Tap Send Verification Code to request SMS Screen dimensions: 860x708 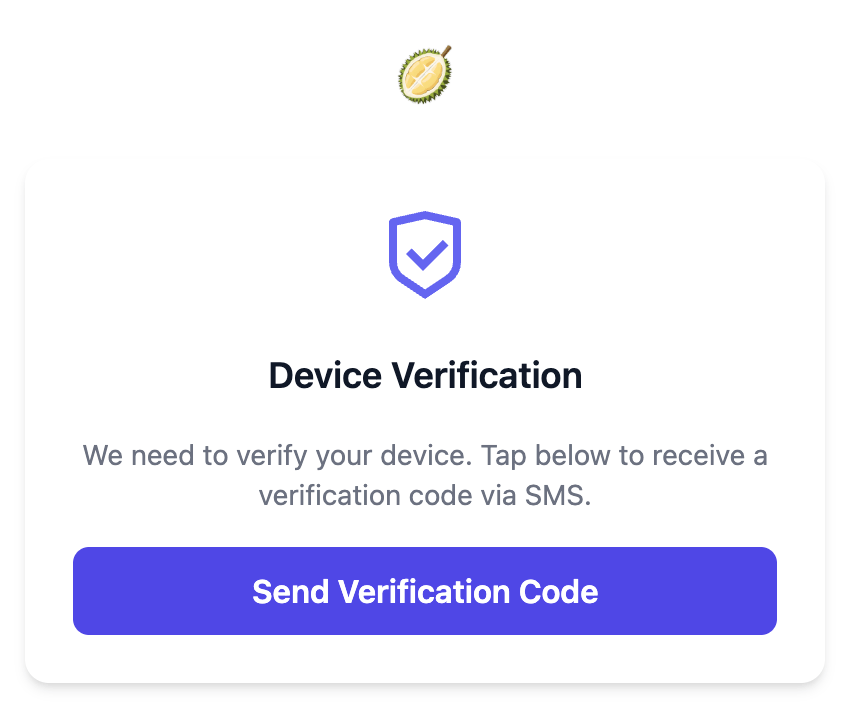pyautogui.click(x=425, y=591)
